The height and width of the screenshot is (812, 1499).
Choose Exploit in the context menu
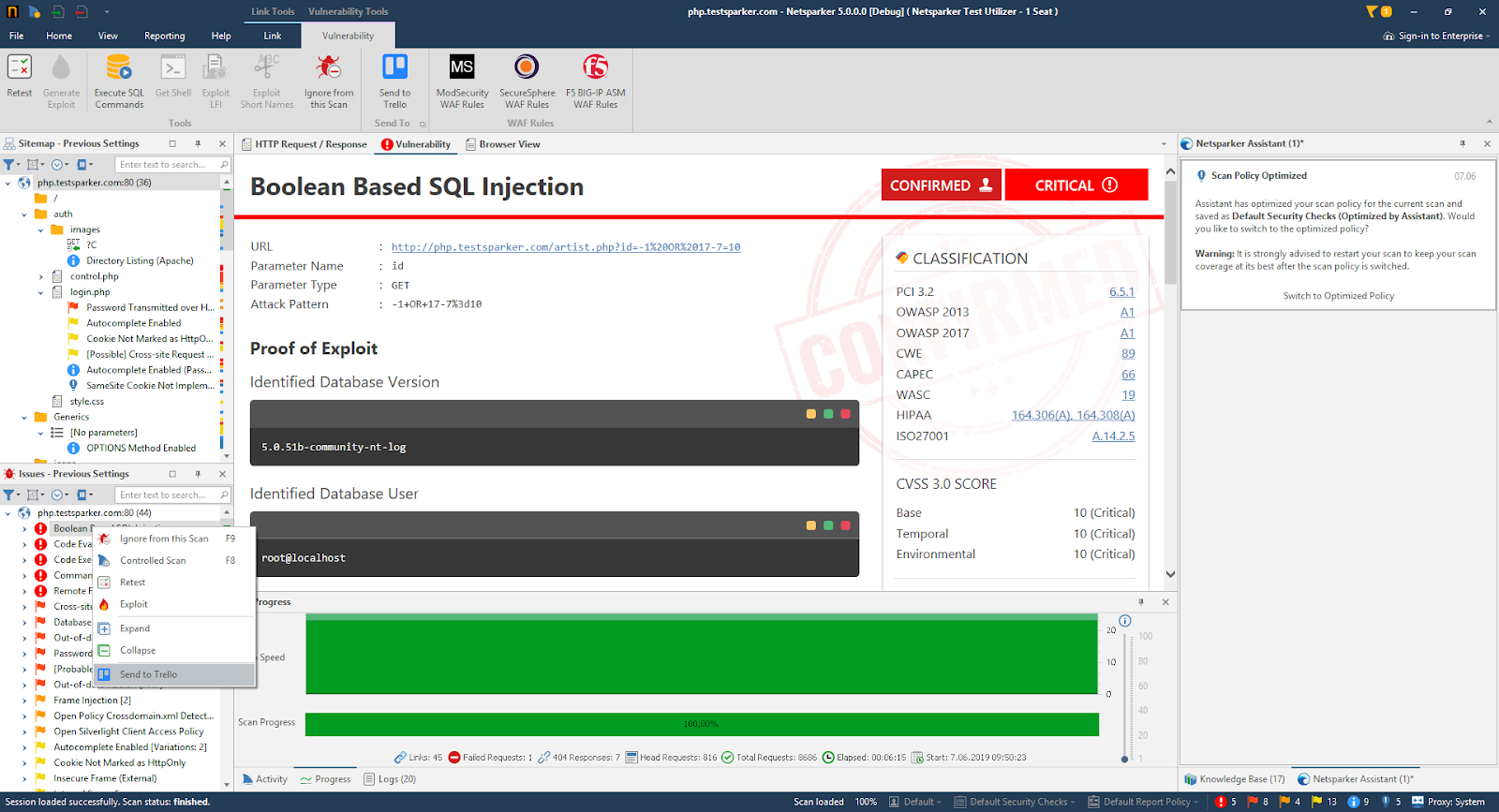tap(133, 605)
